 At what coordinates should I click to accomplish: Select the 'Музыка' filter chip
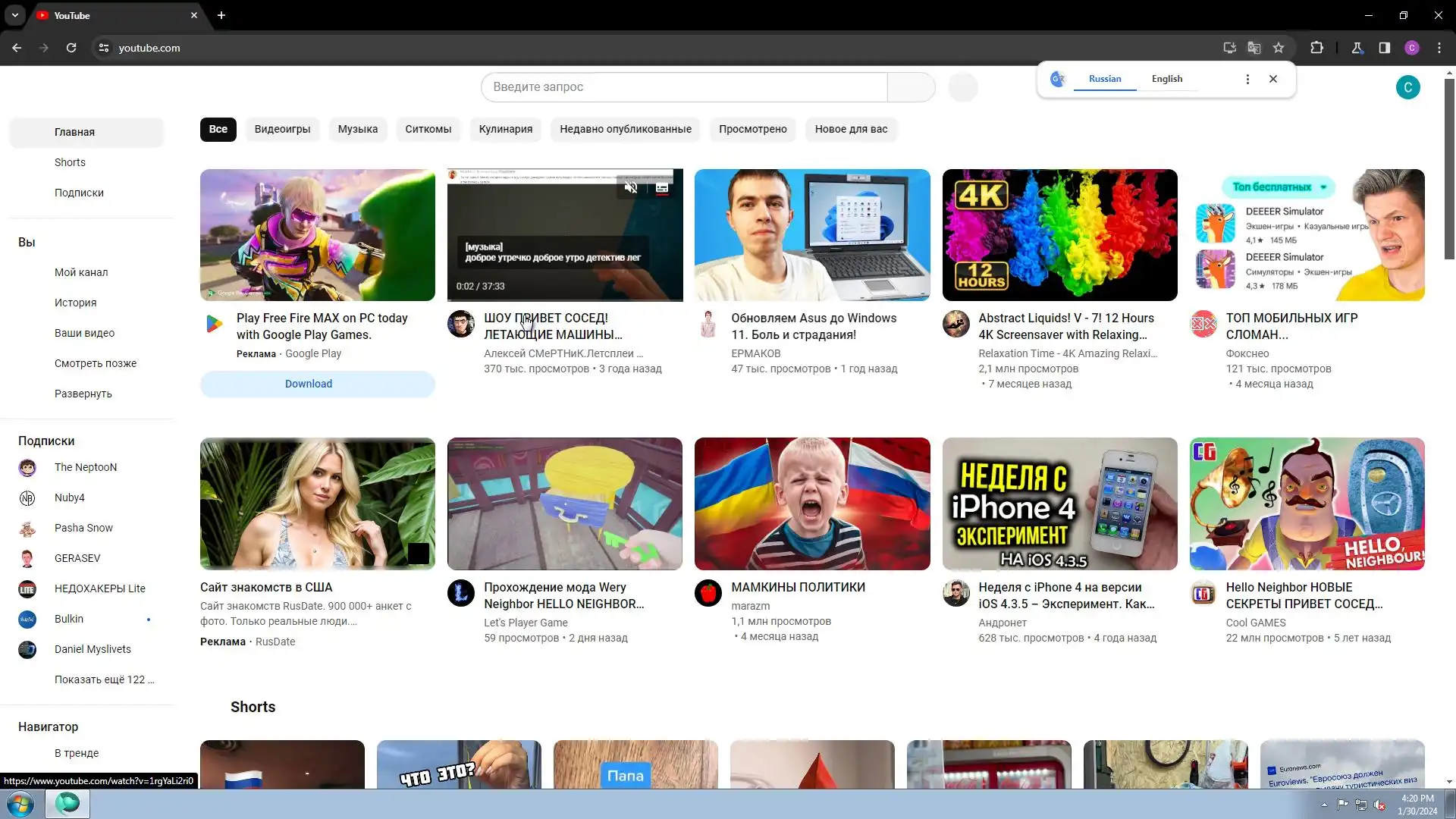point(357,129)
